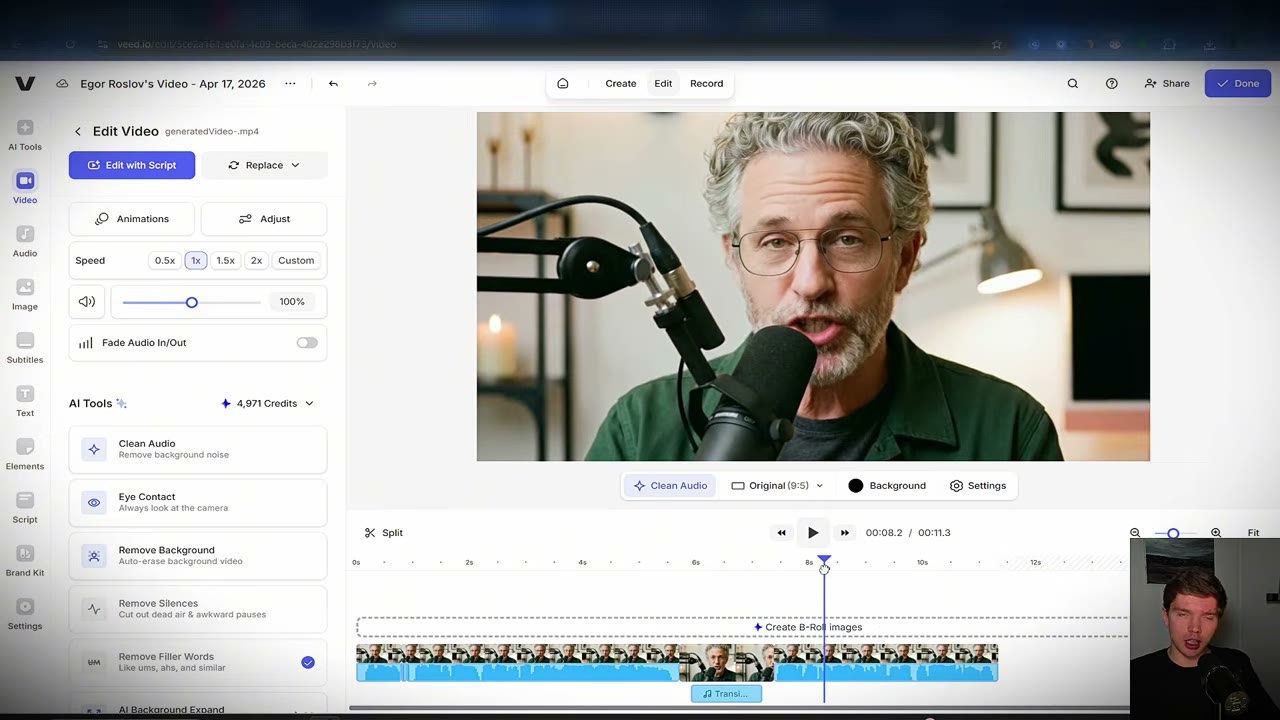Click the VEED logo
The width and height of the screenshot is (1280, 720).
point(25,84)
